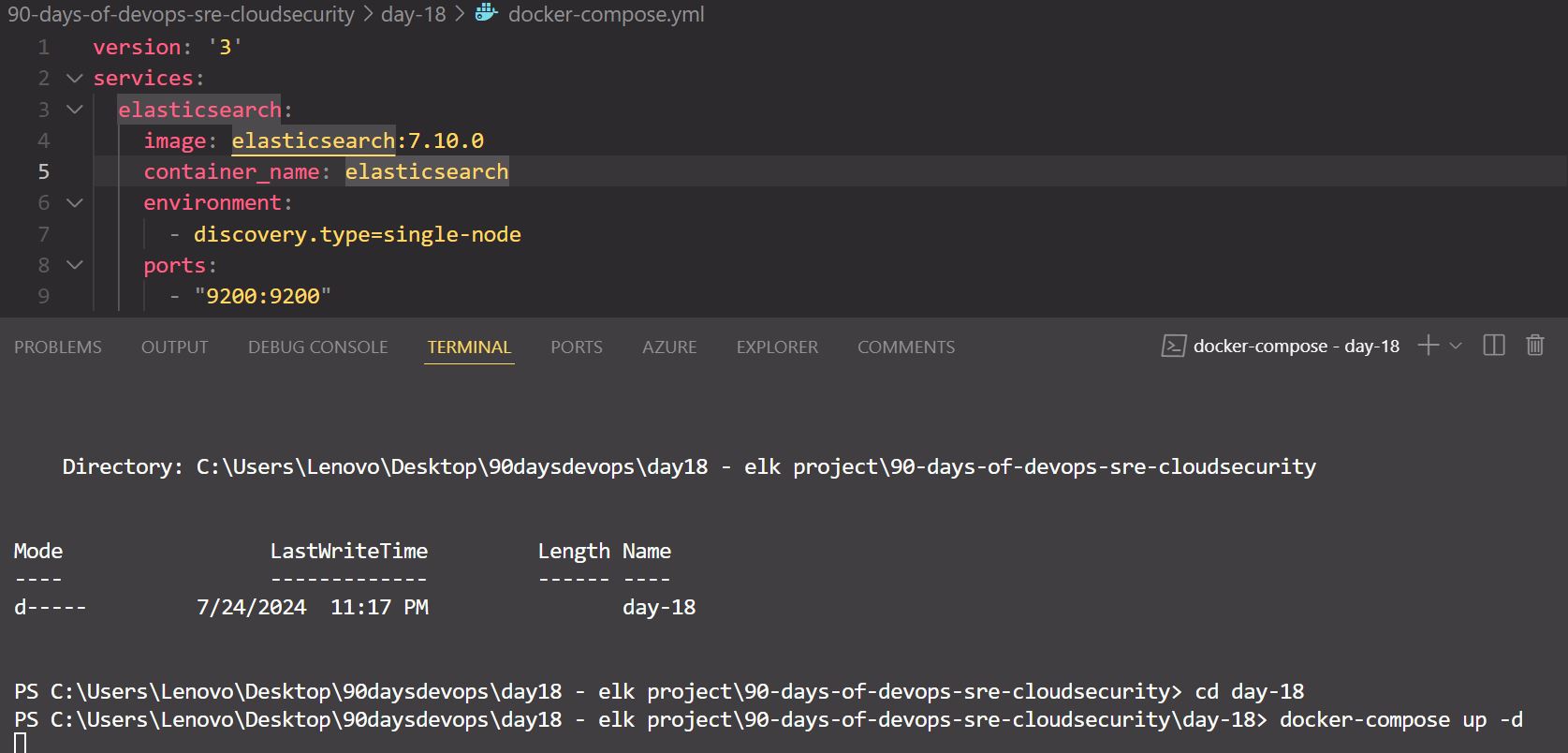
Task: Open the DEBUG CONSOLE tab
Action: (x=318, y=347)
